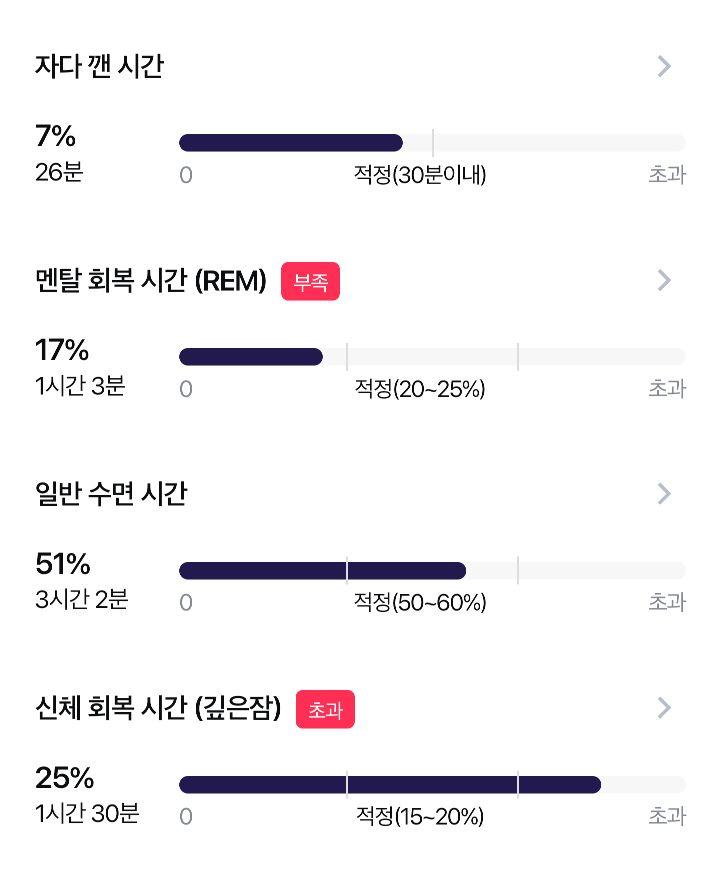Click the 깊은잠 progress bar
Image resolution: width=720 pixels, height=881 pixels.
(432, 784)
